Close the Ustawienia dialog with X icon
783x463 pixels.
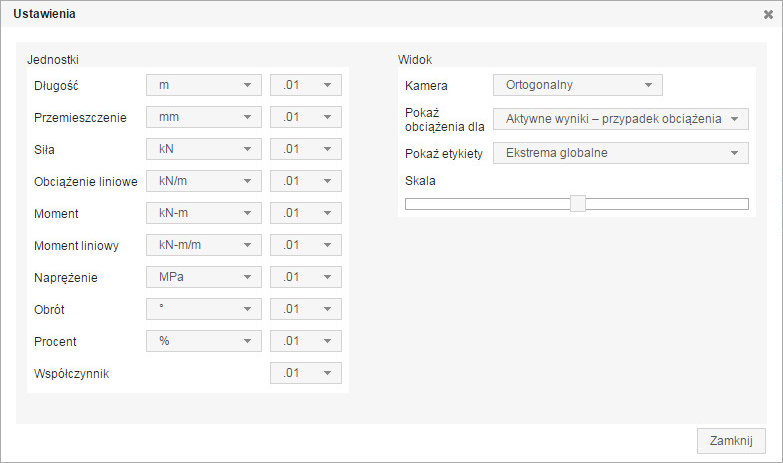pos(768,15)
